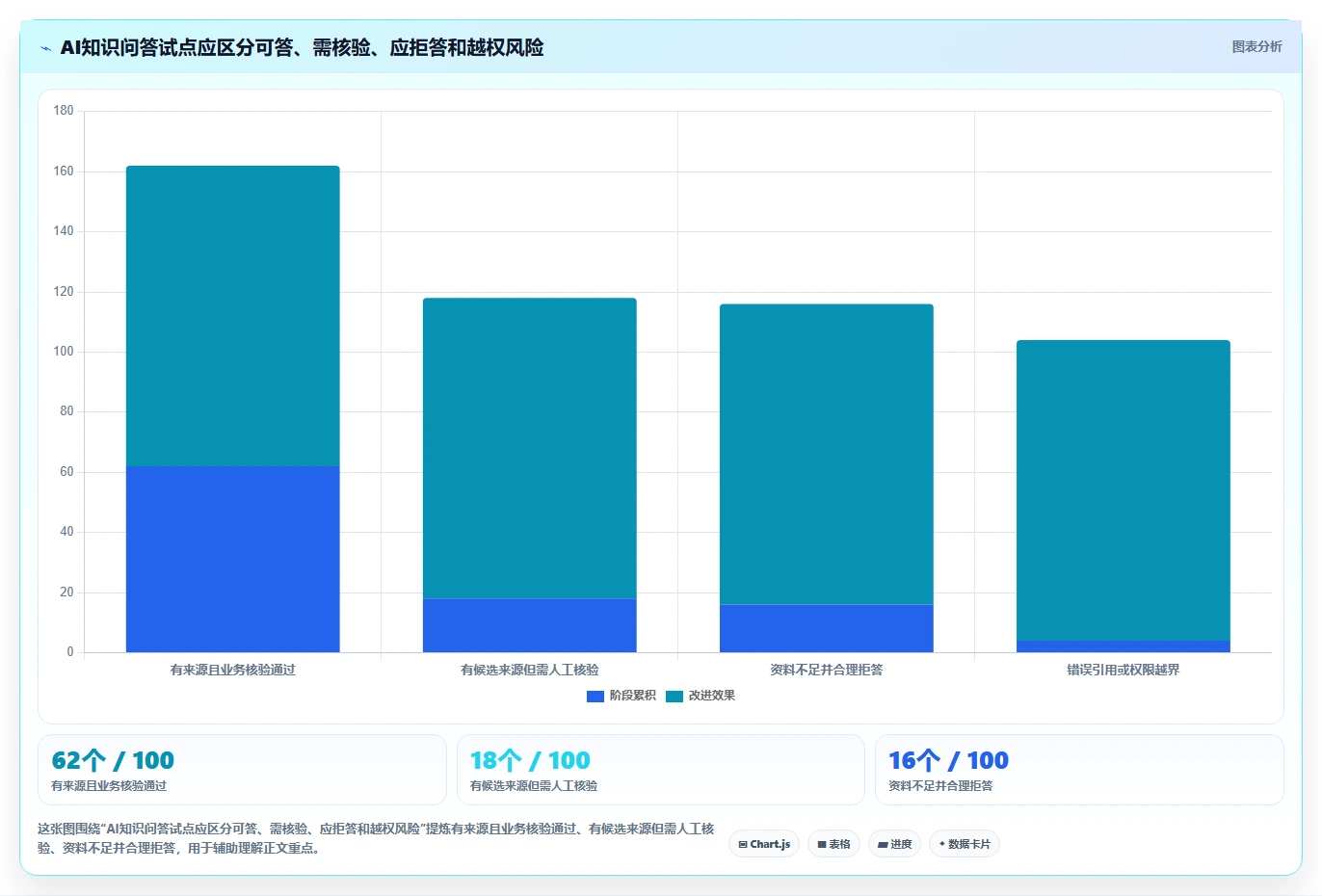Screen dimensions: 1322x896
Task: Click 资料不足并合理拒答 caption in third stat card
Action: click(940, 786)
